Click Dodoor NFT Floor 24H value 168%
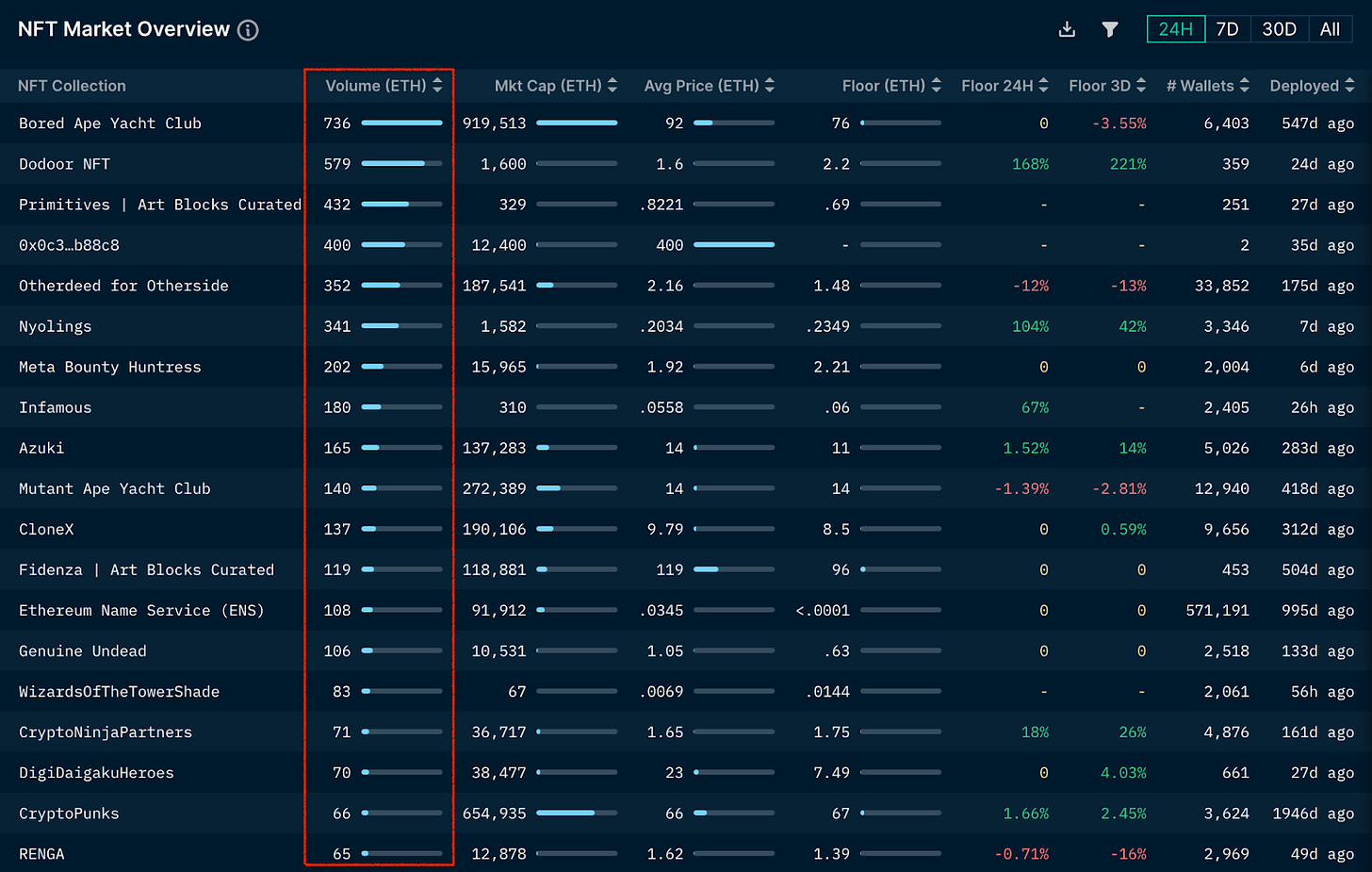 [1030, 164]
